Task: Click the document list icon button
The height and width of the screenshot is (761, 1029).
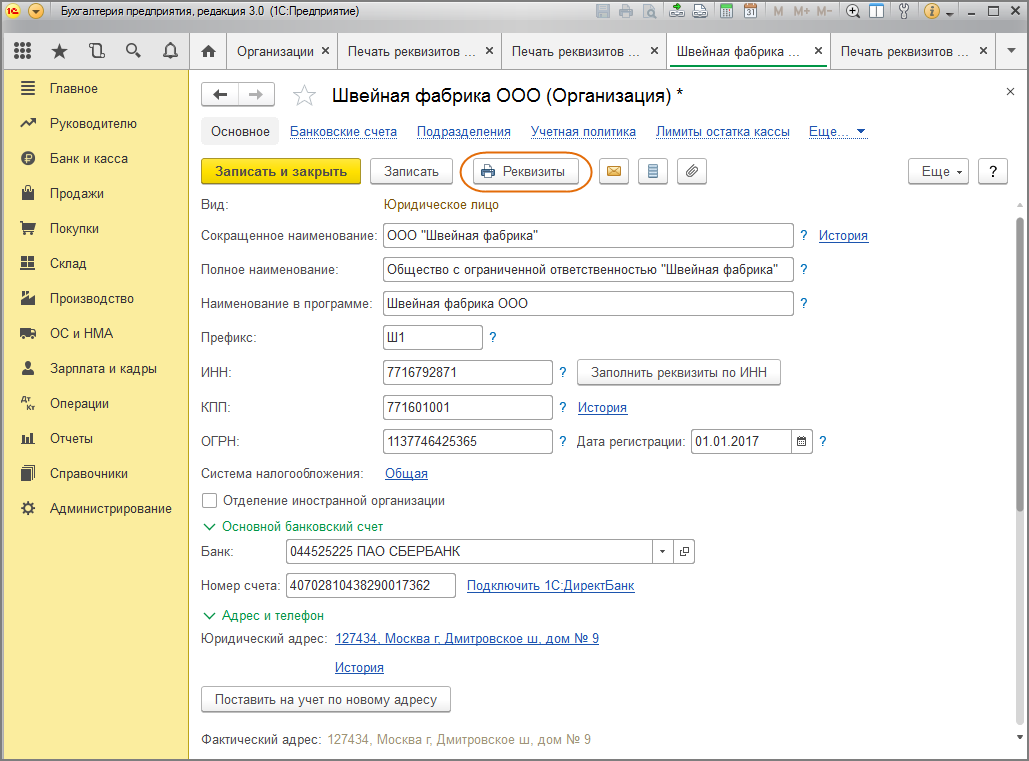Action: click(x=653, y=171)
